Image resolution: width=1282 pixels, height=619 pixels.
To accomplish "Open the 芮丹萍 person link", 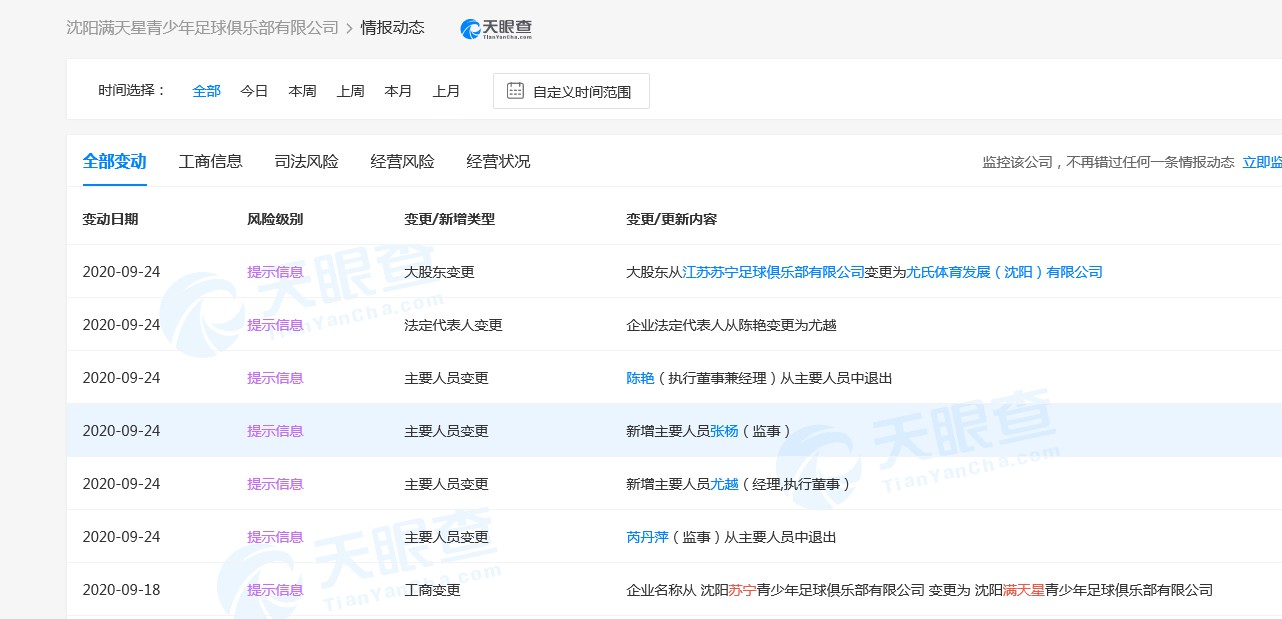I will click(647, 537).
